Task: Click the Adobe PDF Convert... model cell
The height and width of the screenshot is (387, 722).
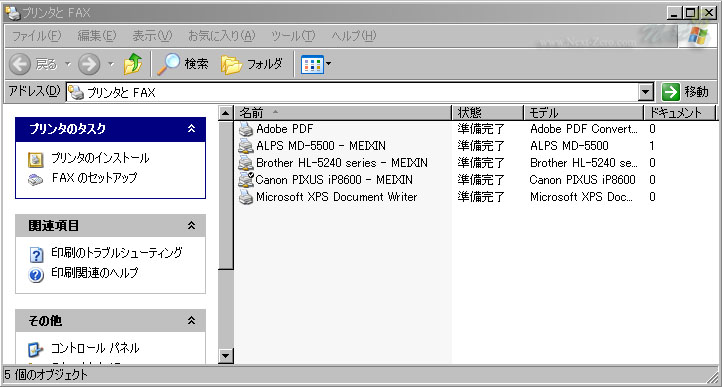Action: pyautogui.click(x=584, y=129)
